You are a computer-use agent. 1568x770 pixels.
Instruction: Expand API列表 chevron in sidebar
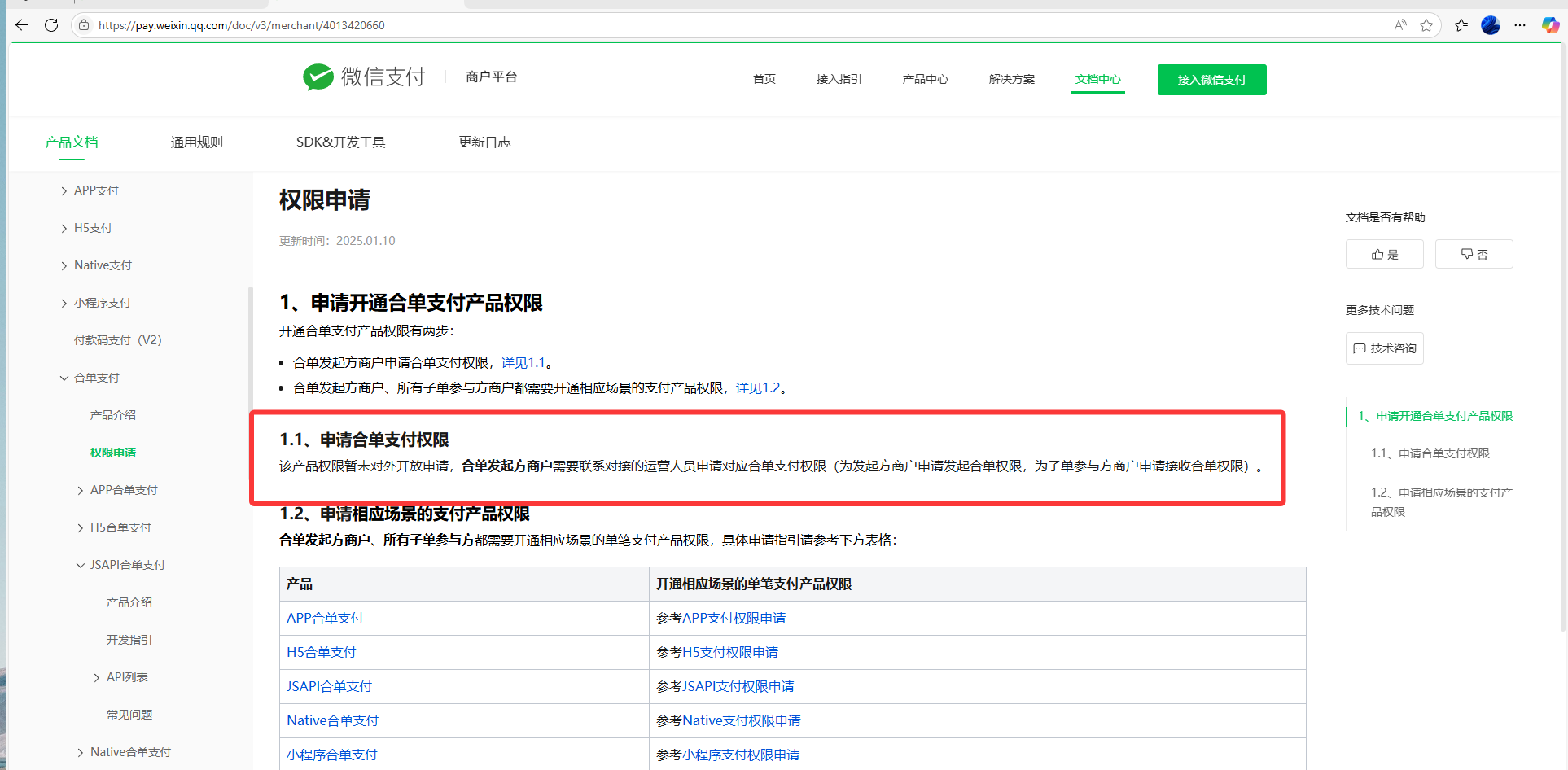click(x=97, y=677)
